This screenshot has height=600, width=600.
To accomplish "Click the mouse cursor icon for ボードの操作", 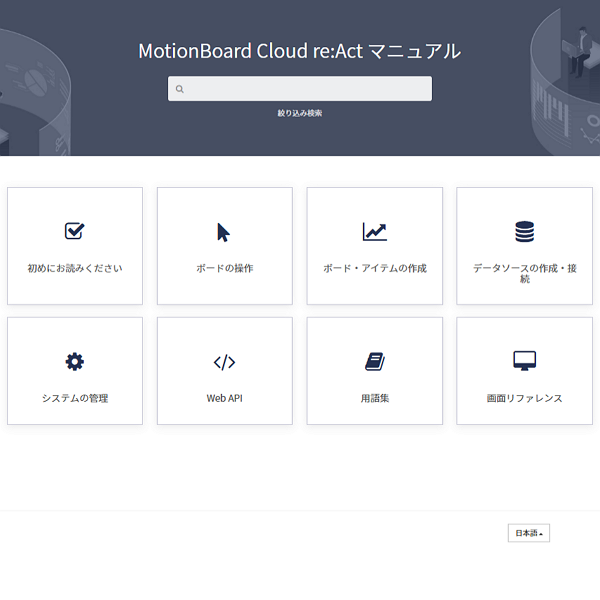I will coord(224,232).
